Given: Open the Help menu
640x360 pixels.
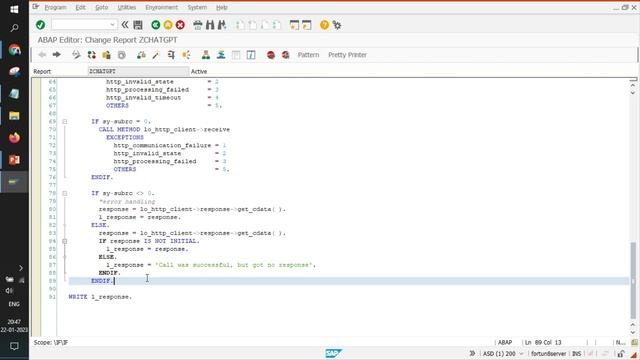Looking at the screenshot, I should (222, 7).
